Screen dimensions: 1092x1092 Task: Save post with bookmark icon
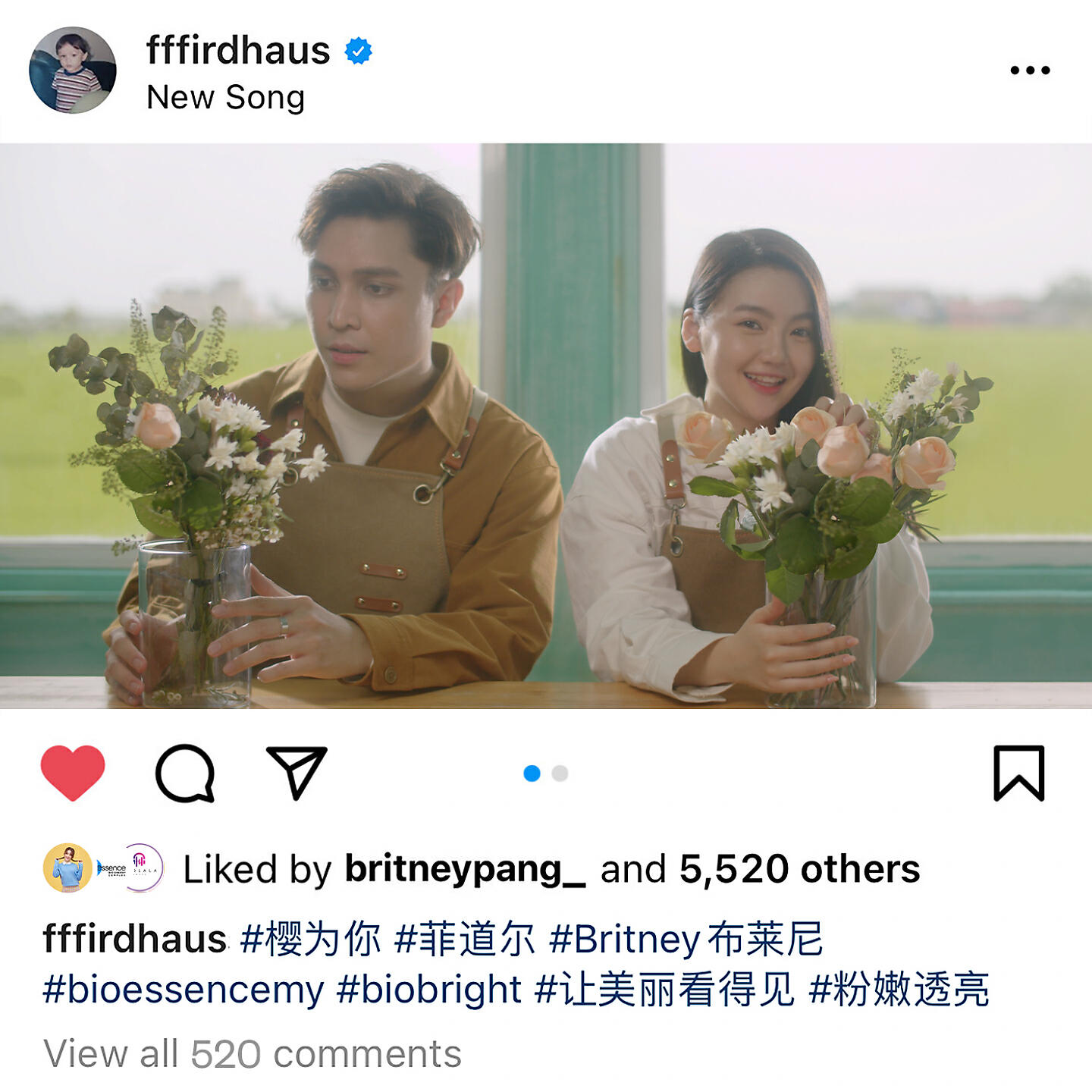[x=1019, y=773]
